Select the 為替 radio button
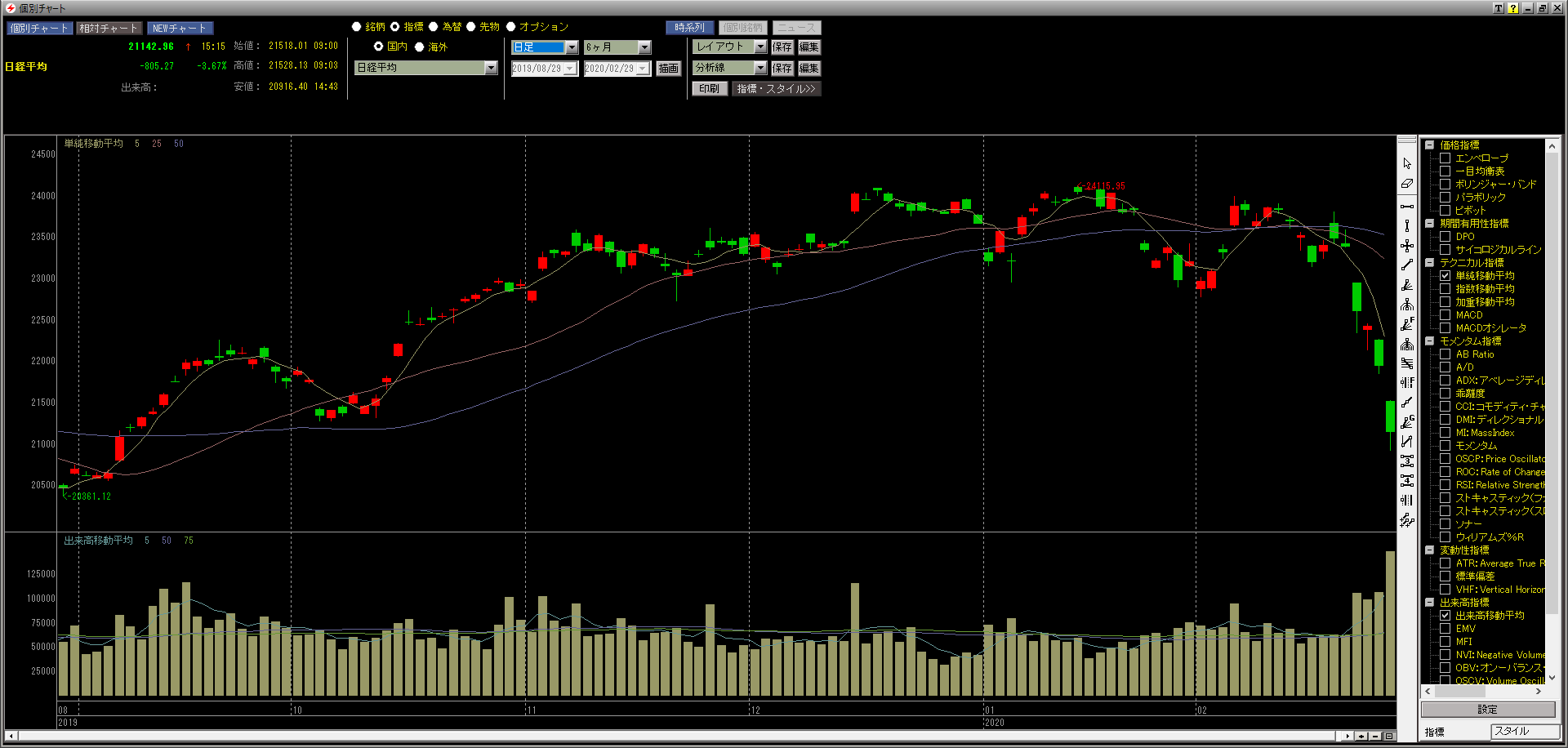The image size is (1568, 748). [x=434, y=27]
